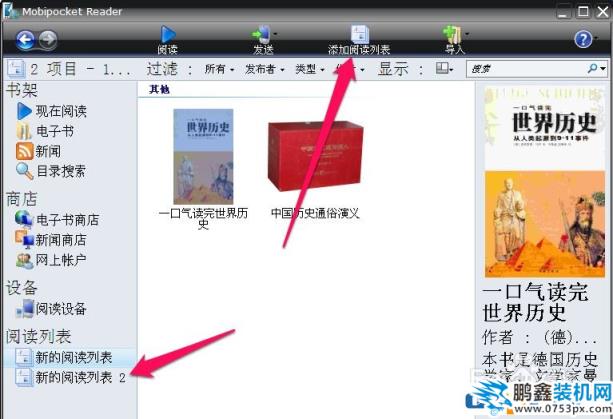
Task: Click the 发送 send icon
Action: 261,34
